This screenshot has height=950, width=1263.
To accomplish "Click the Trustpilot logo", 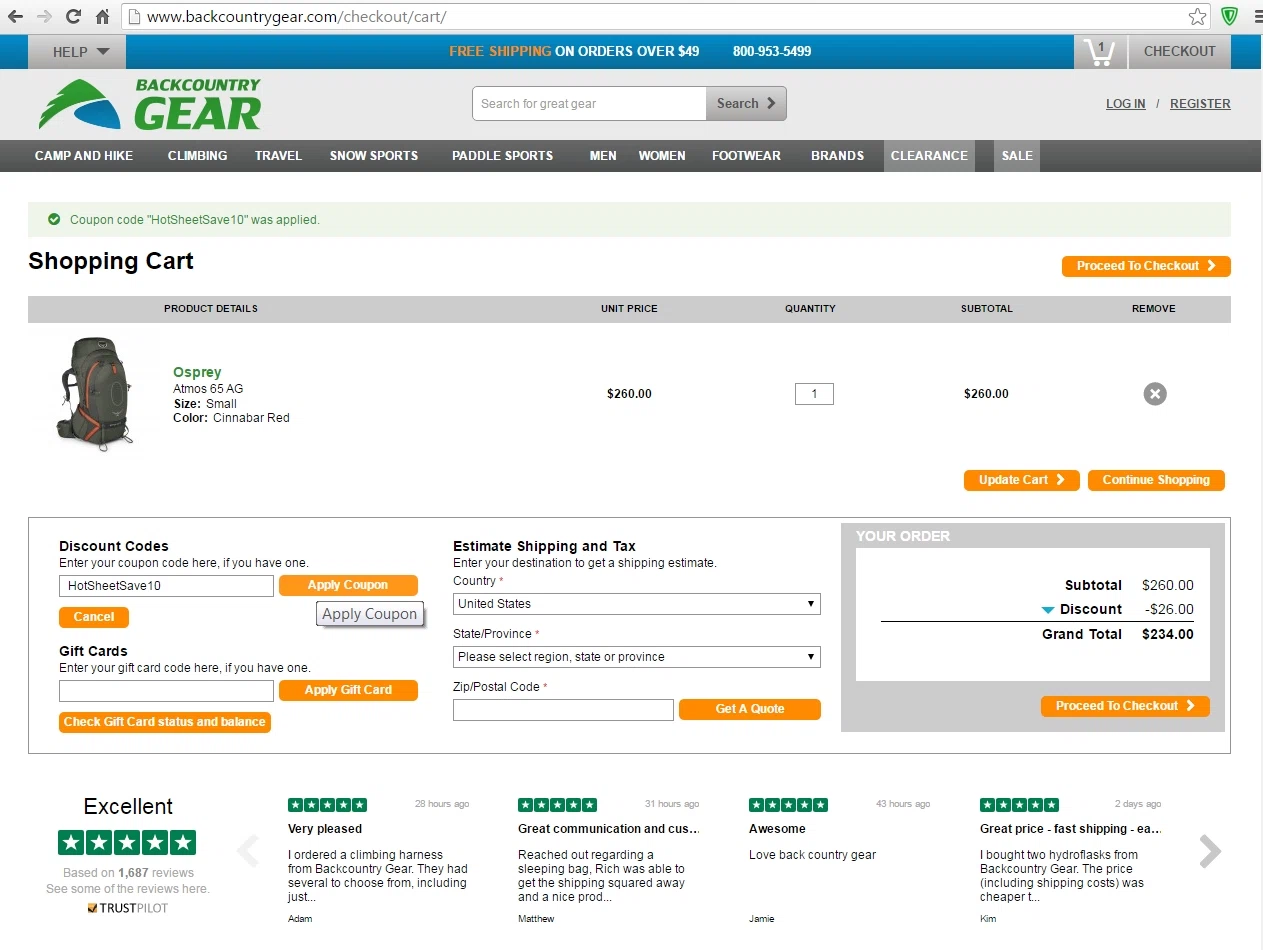I will pos(127,908).
